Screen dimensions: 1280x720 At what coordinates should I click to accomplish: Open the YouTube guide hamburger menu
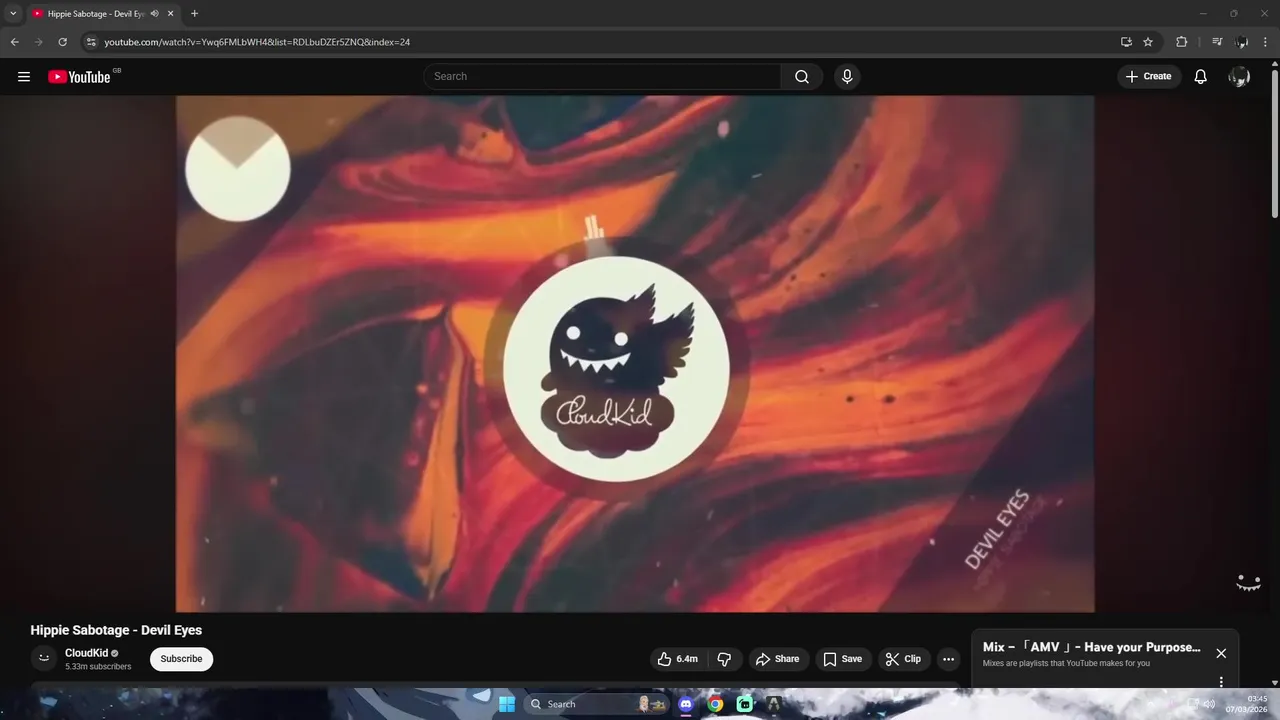[24, 77]
